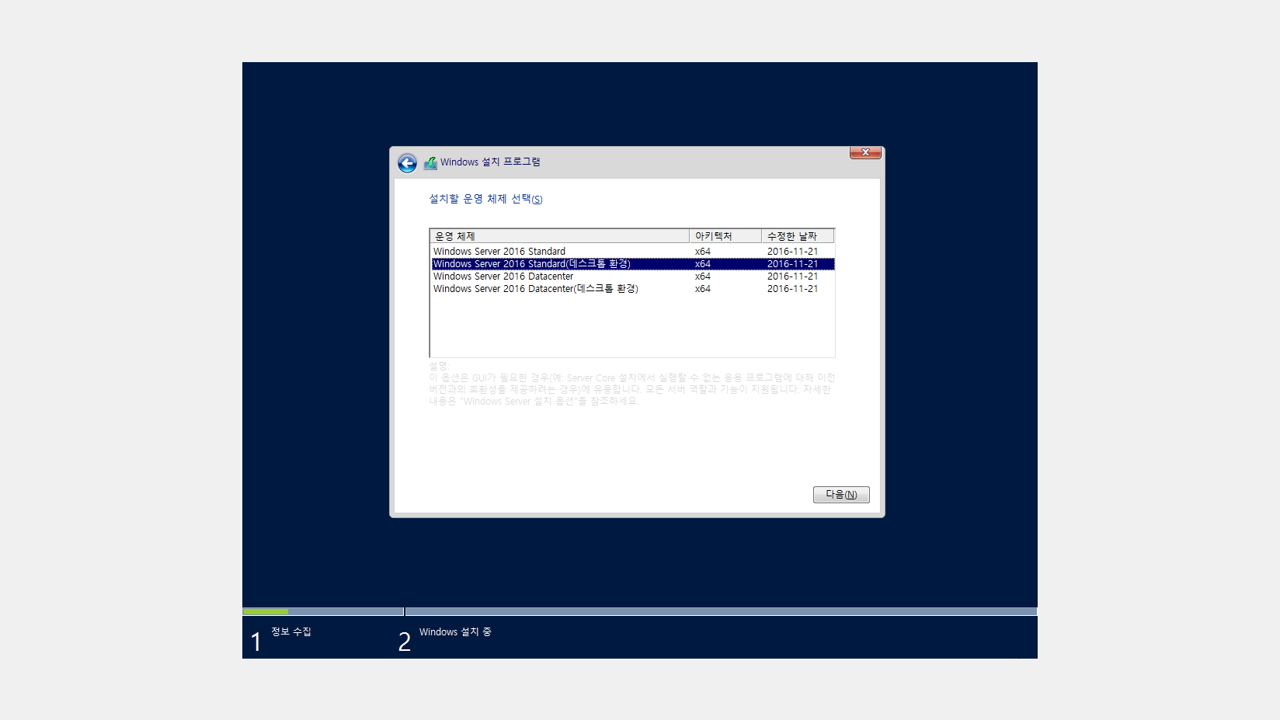
Task: Go back with the blue arrow button
Action: click(407, 163)
